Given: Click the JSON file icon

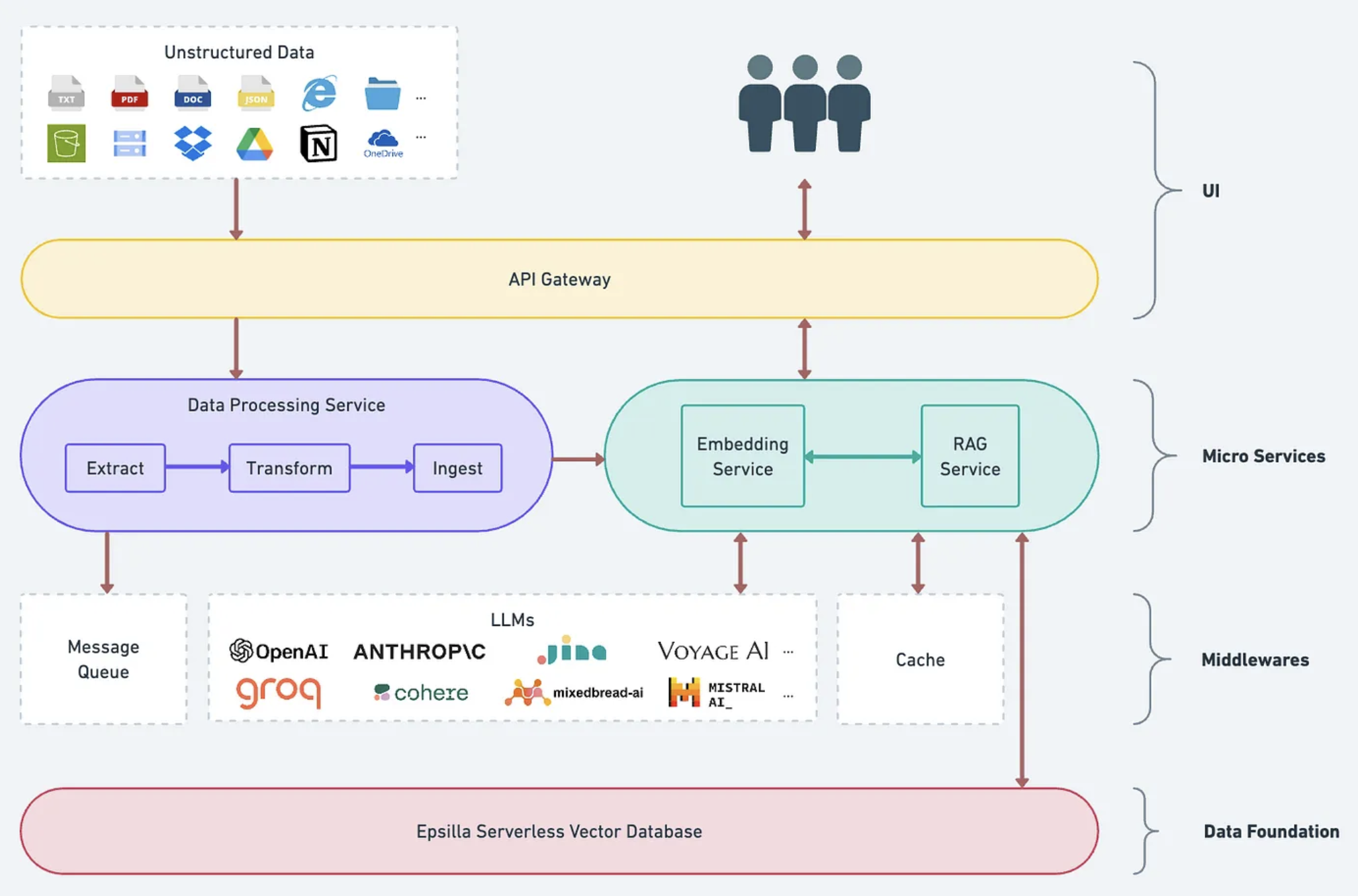Looking at the screenshot, I should 255,93.
